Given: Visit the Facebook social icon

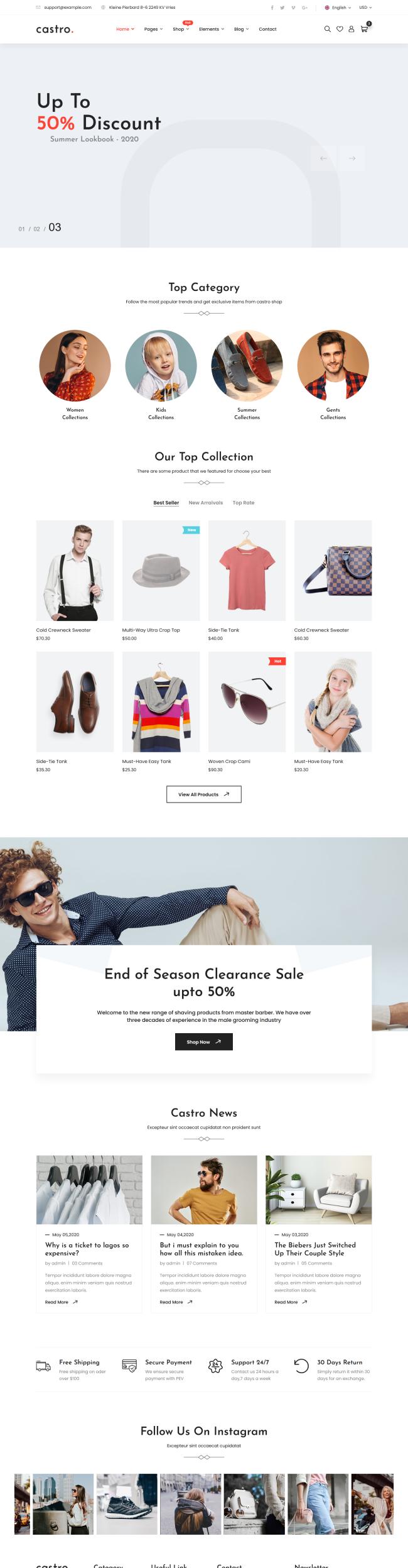Looking at the screenshot, I should click(272, 8).
